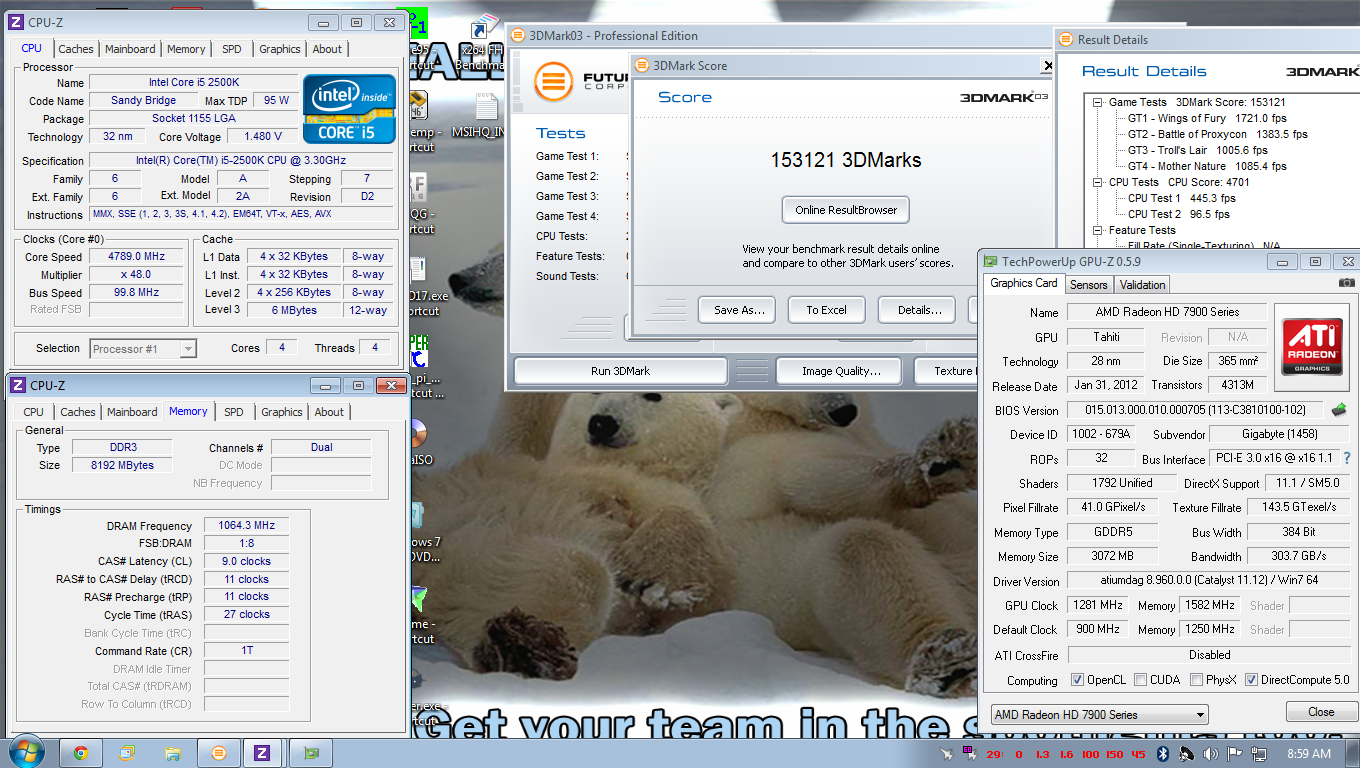Toggle the CUDA checkbox in GPU-Z
The width and height of the screenshot is (1360, 768).
point(1141,680)
